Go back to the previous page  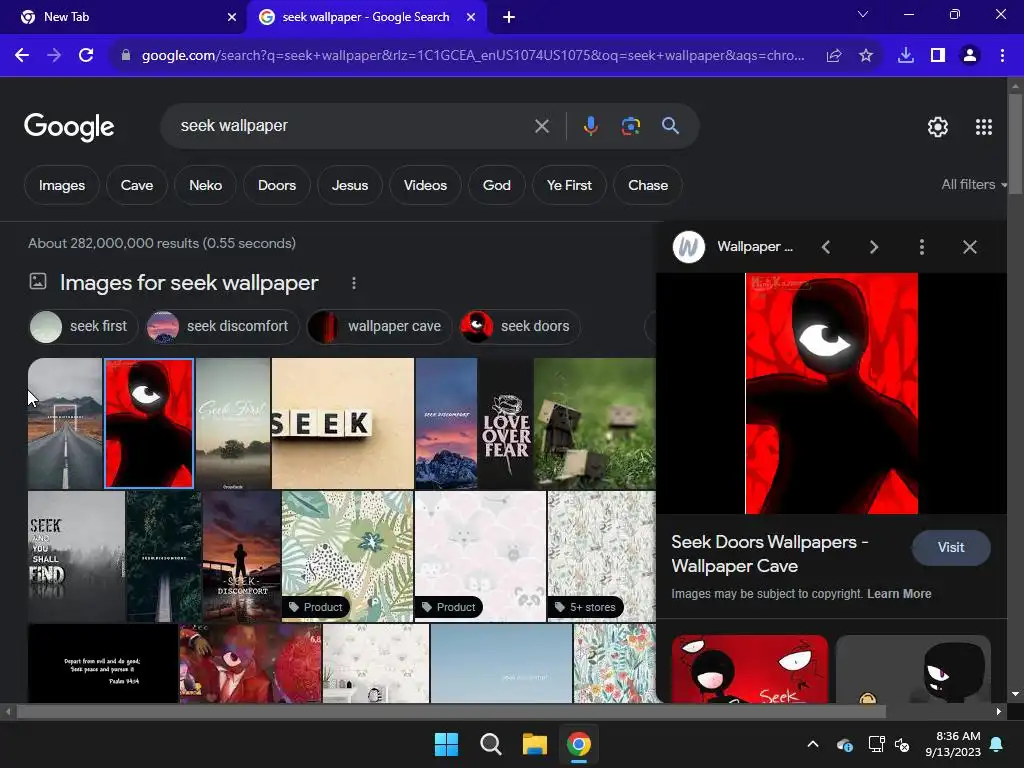point(22,56)
